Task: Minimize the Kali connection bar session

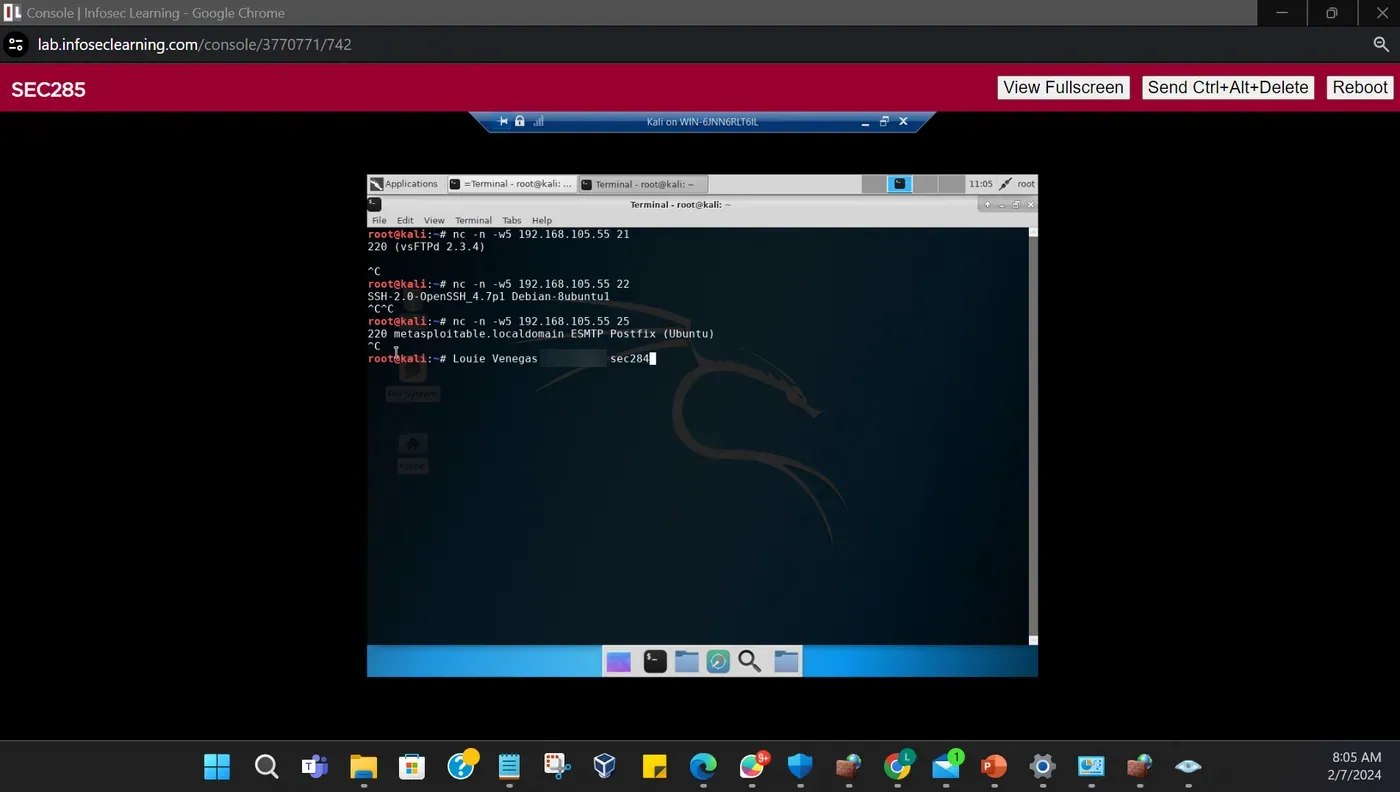Action: [x=865, y=122]
